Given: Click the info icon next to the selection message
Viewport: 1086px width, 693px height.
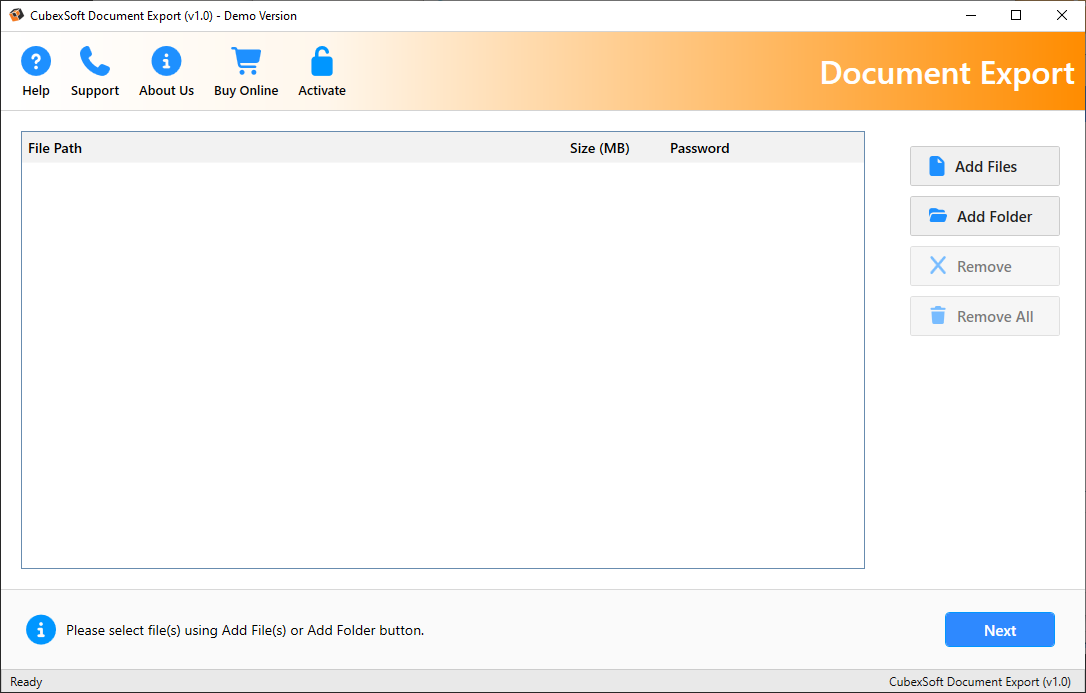Looking at the screenshot, I should [x=41, y=630].
